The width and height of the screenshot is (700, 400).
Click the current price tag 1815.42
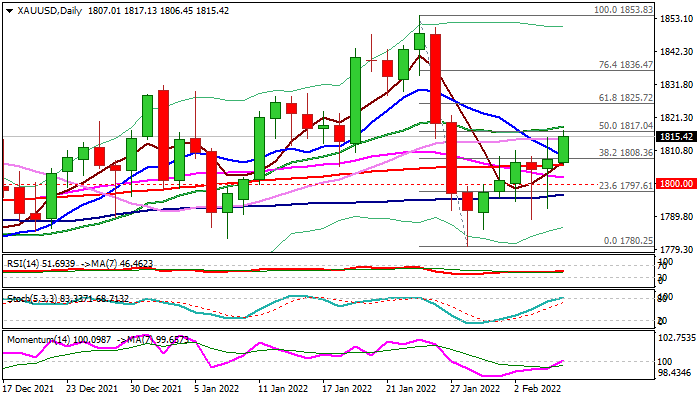677,136
